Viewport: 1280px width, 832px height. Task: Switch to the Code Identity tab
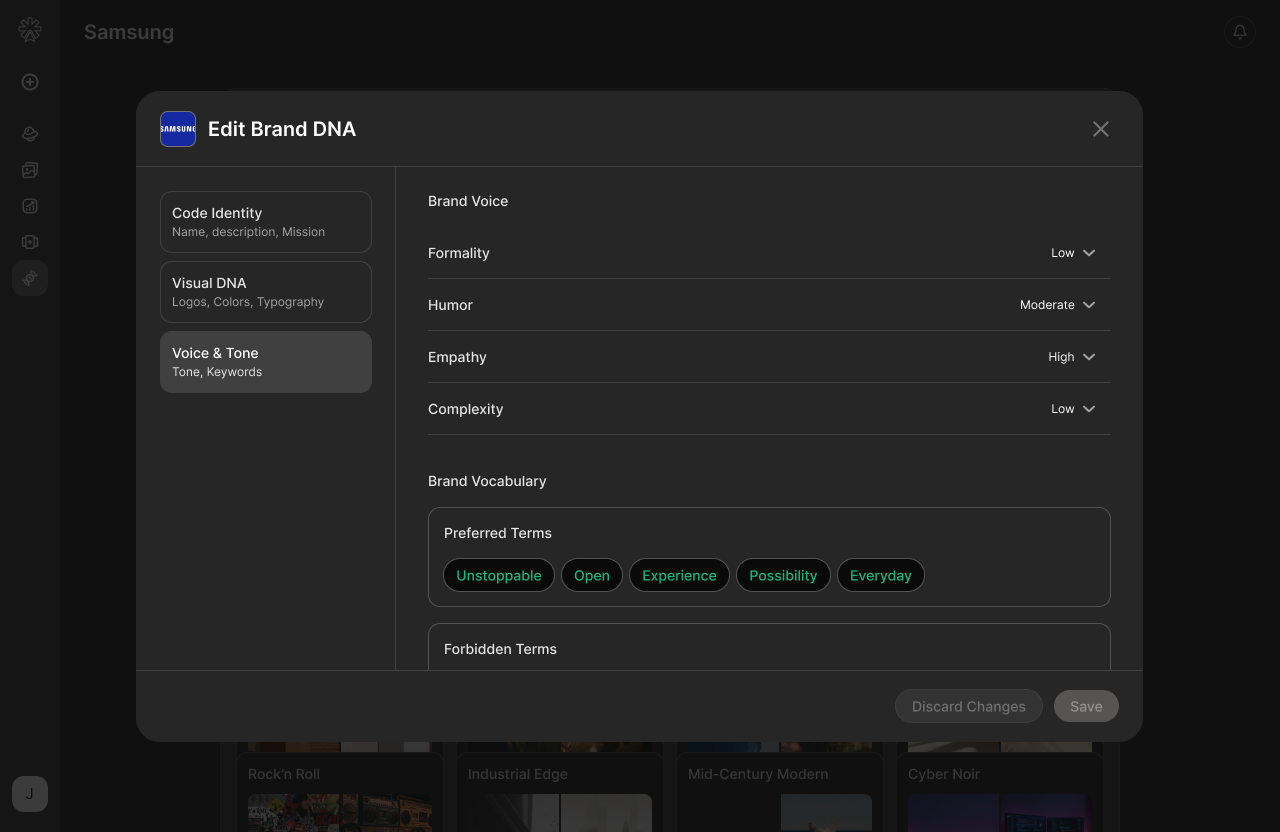(266, 222)
